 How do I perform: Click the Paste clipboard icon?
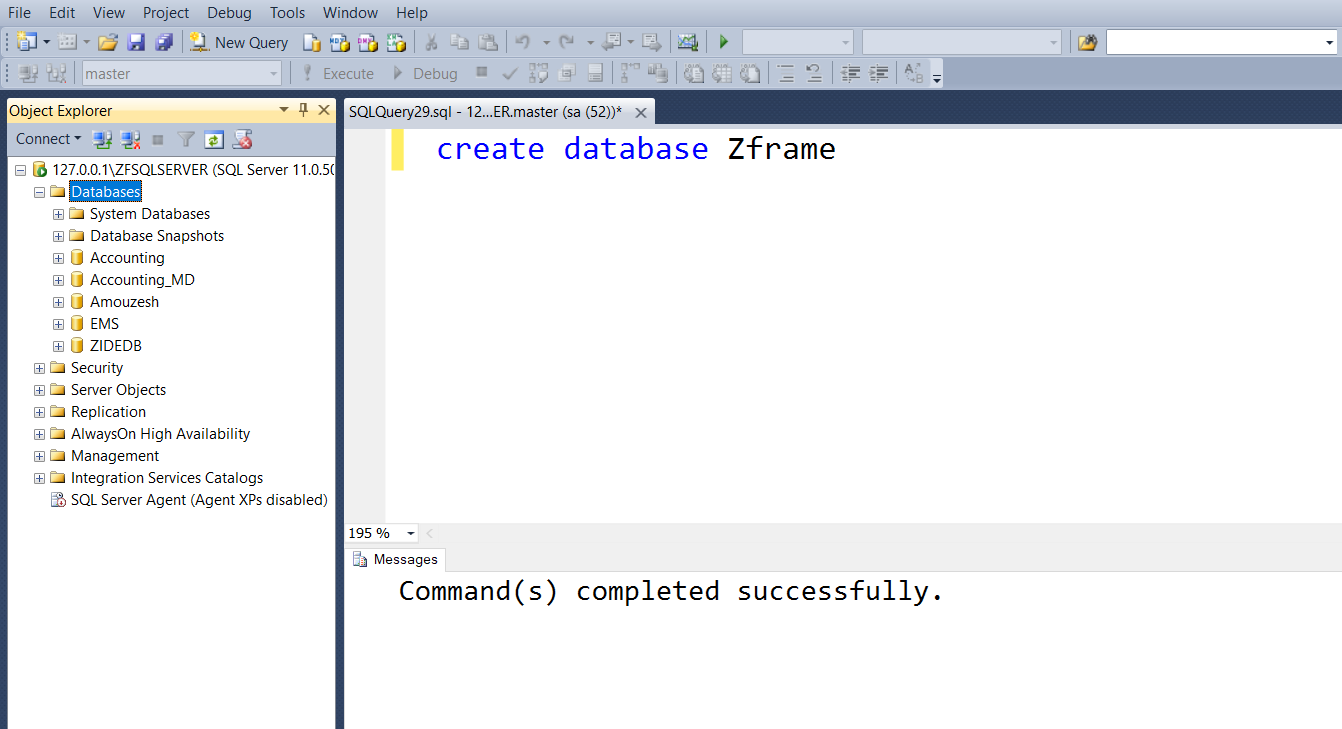[x=487, y=42]
